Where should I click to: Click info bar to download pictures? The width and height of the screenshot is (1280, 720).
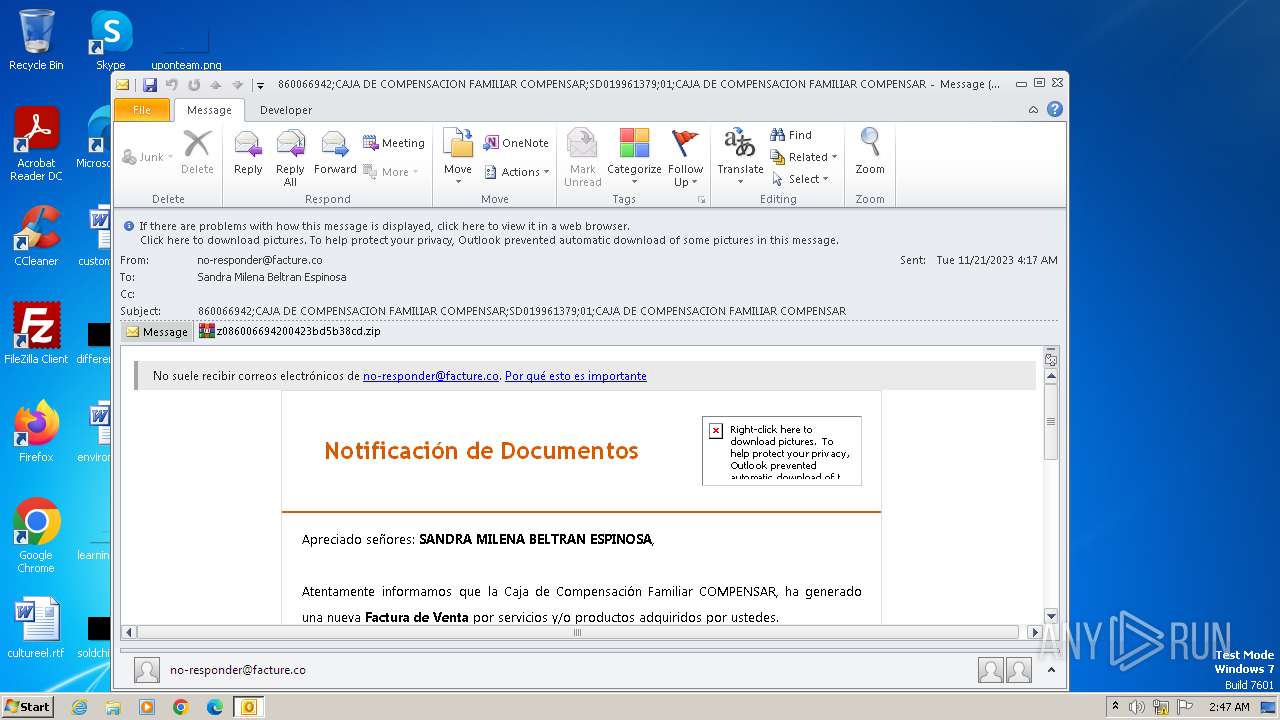click(490, 240)
